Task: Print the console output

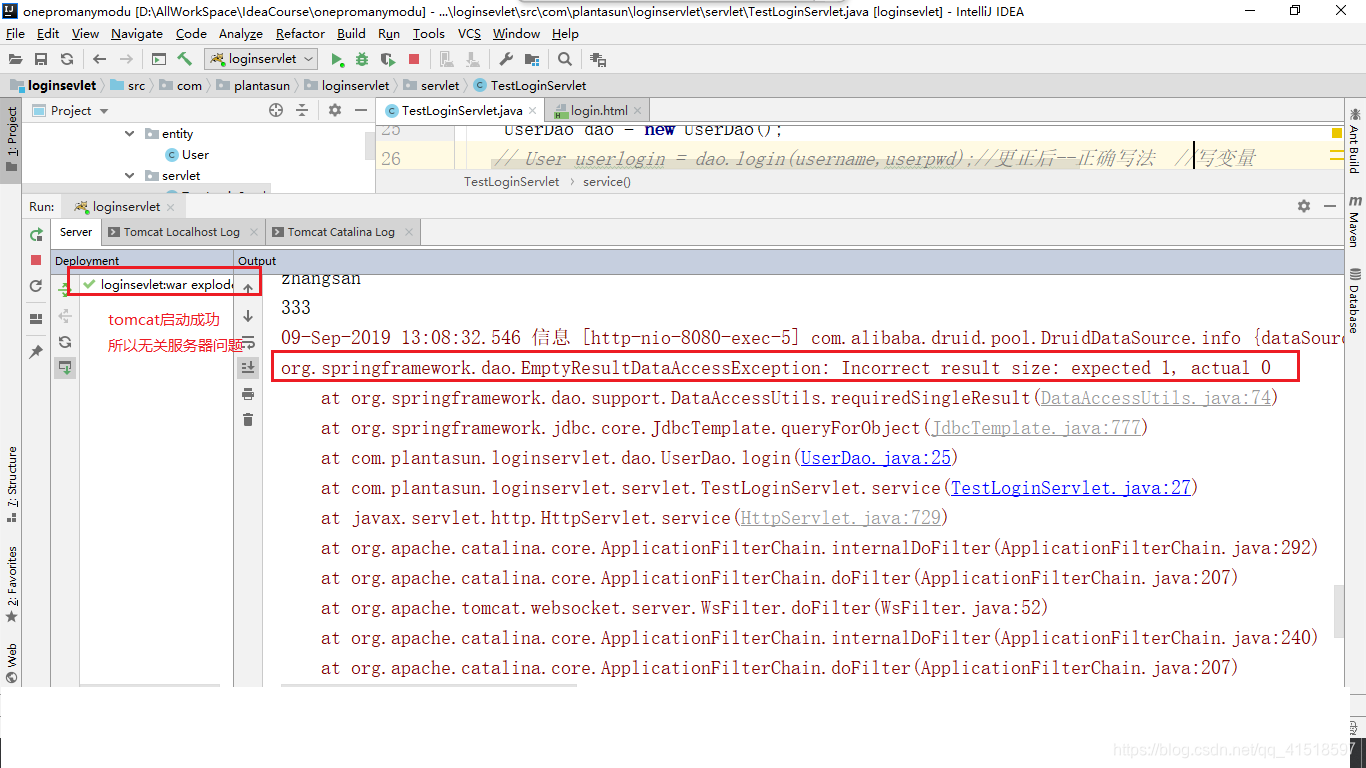Action: 248,394
